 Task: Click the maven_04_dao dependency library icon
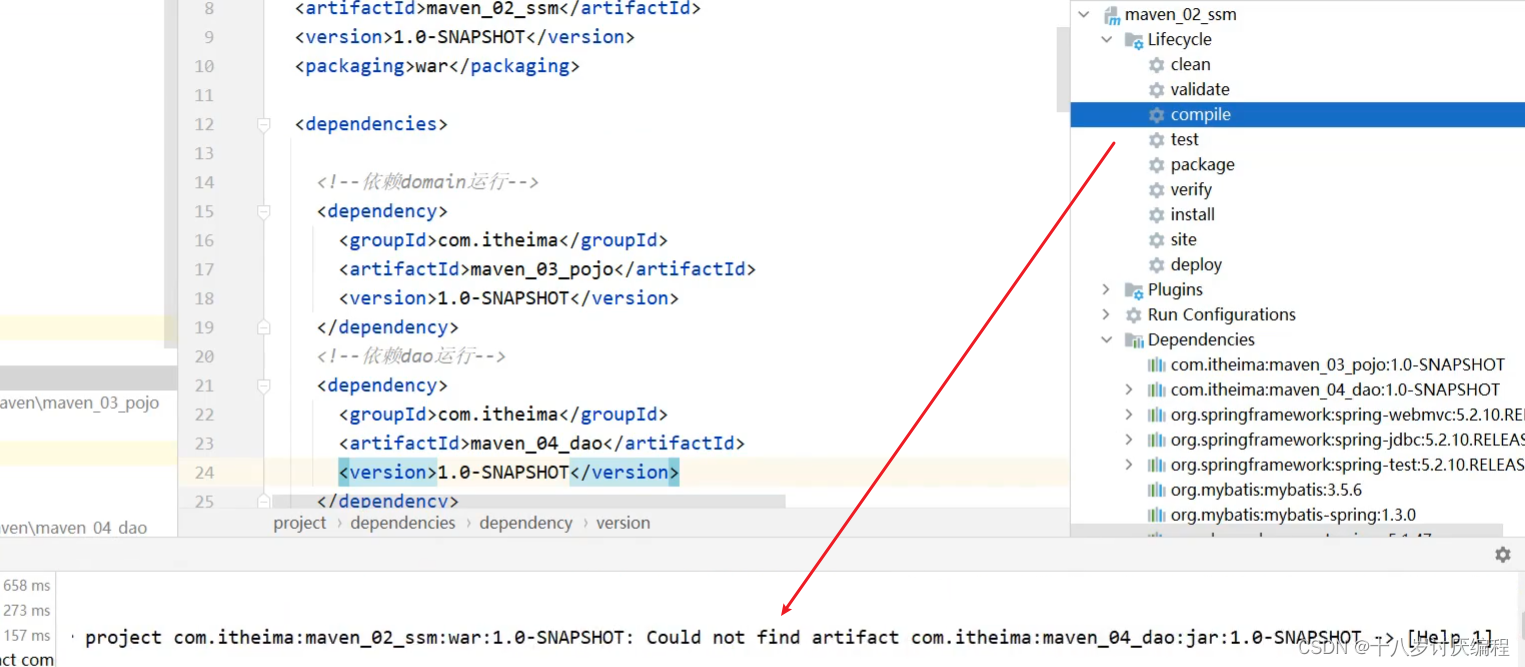point(1156,390)
